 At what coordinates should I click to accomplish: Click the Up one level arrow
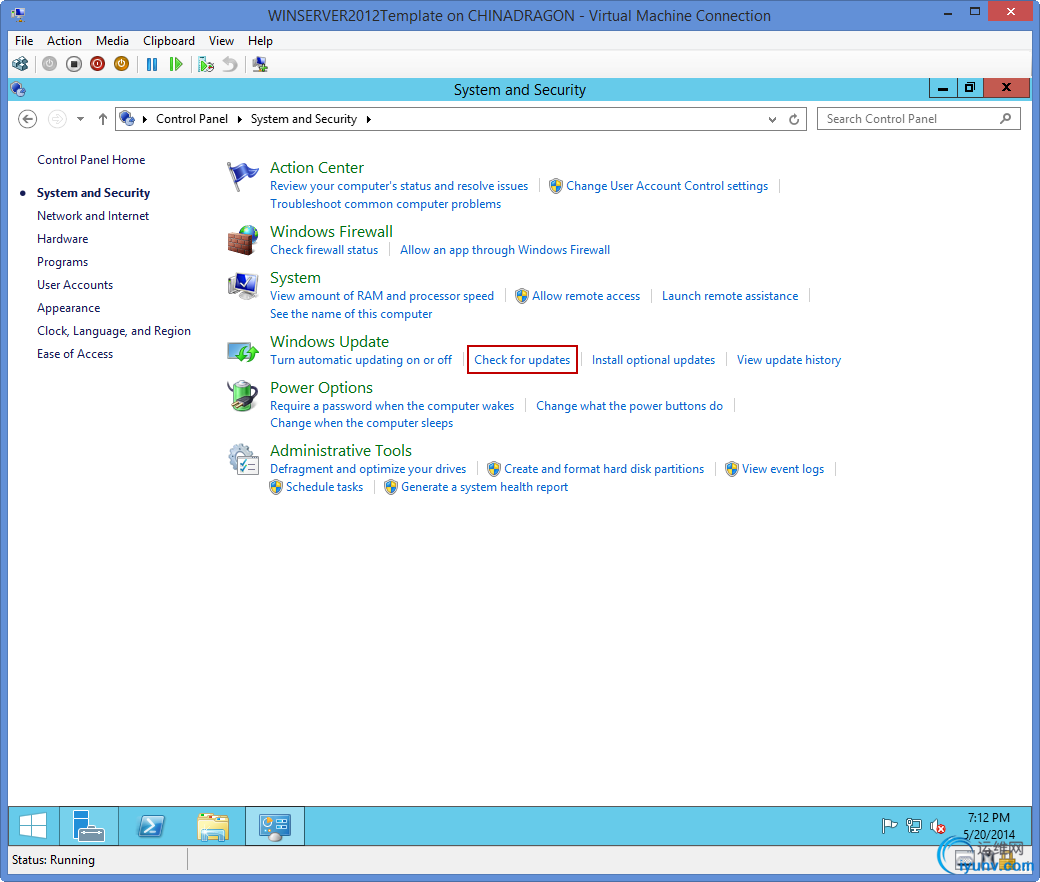[103, 119]
